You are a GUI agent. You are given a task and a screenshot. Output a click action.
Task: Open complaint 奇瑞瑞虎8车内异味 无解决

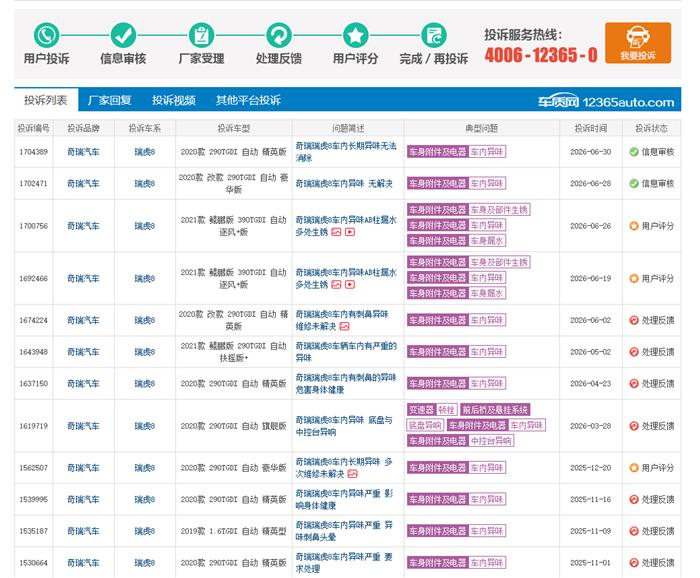(344, 183)
